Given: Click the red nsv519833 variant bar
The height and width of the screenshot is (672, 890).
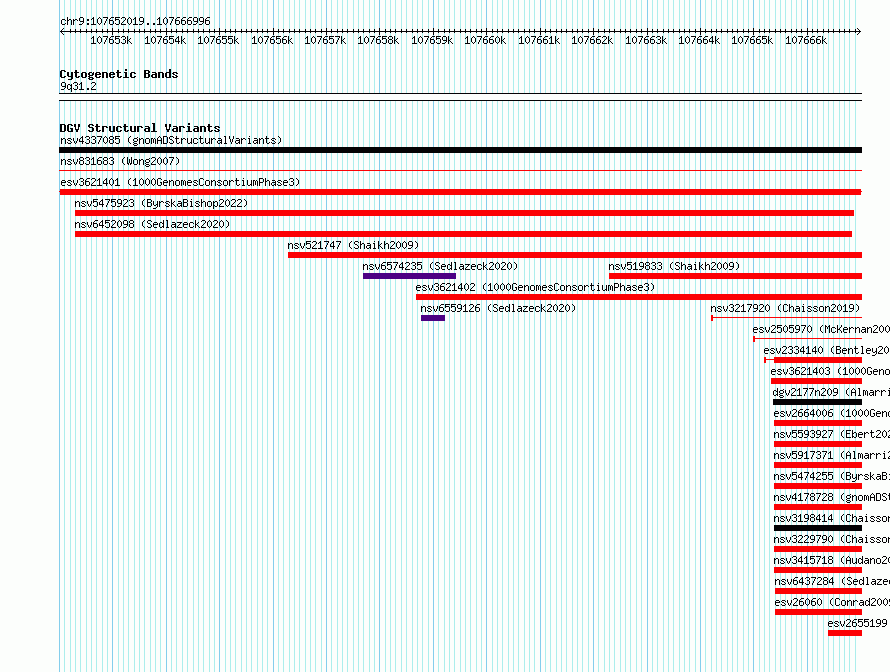Looking at the screenshot, I should (x=735, y=276).
